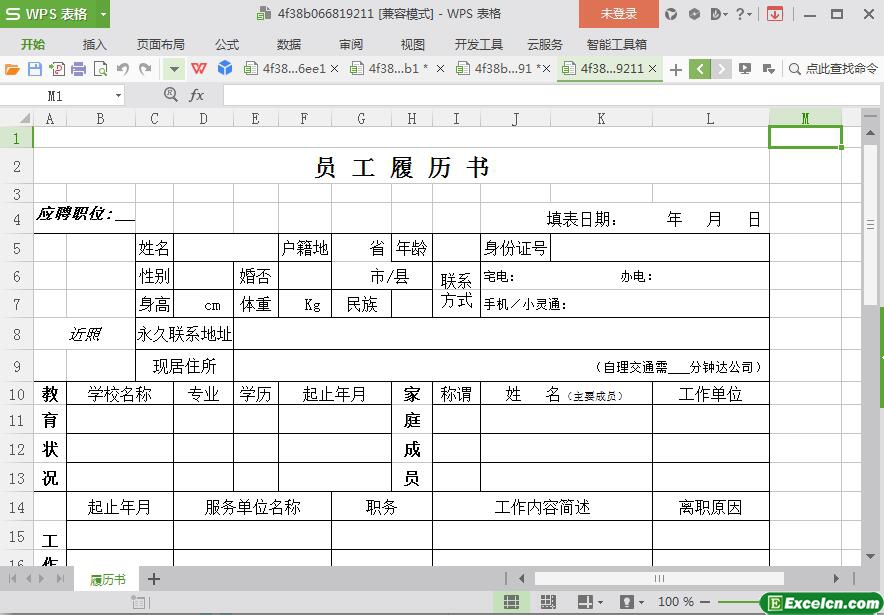Open print preview from toolbar
Image resolution: width=884 pixels, height=615 pixels.
(x=100, y=69)
